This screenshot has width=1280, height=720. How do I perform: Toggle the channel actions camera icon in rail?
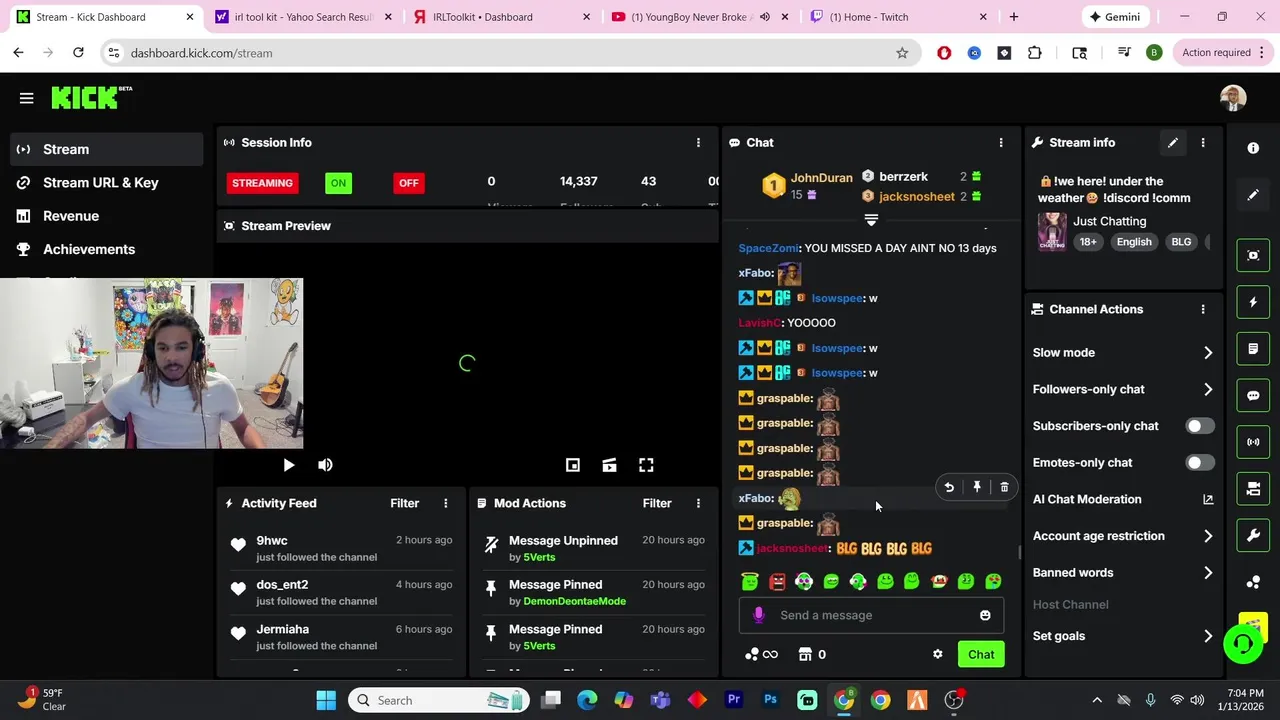click(x=1253, y=489)
